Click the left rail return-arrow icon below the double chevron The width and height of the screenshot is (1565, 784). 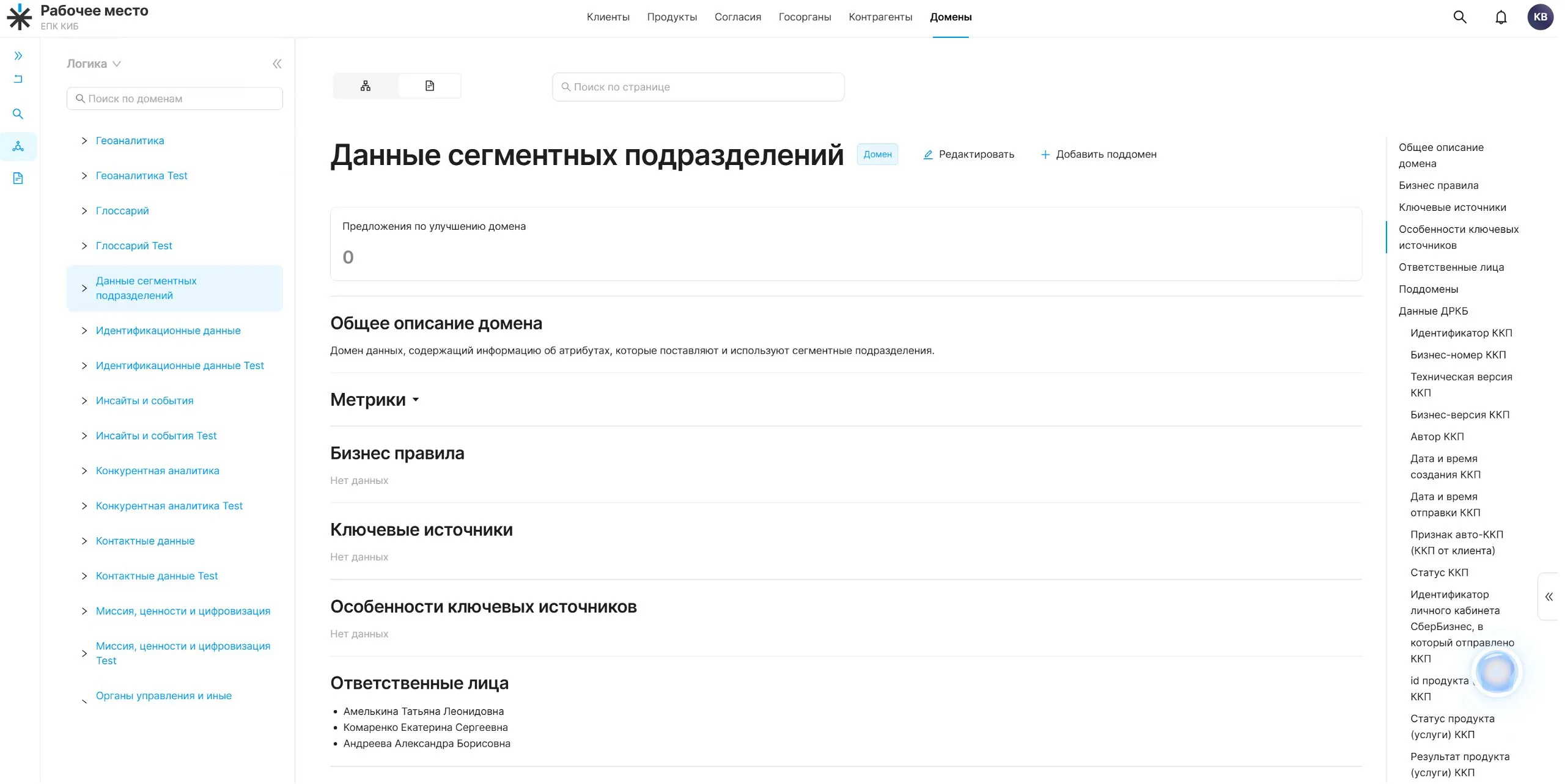tap(18, 79)
